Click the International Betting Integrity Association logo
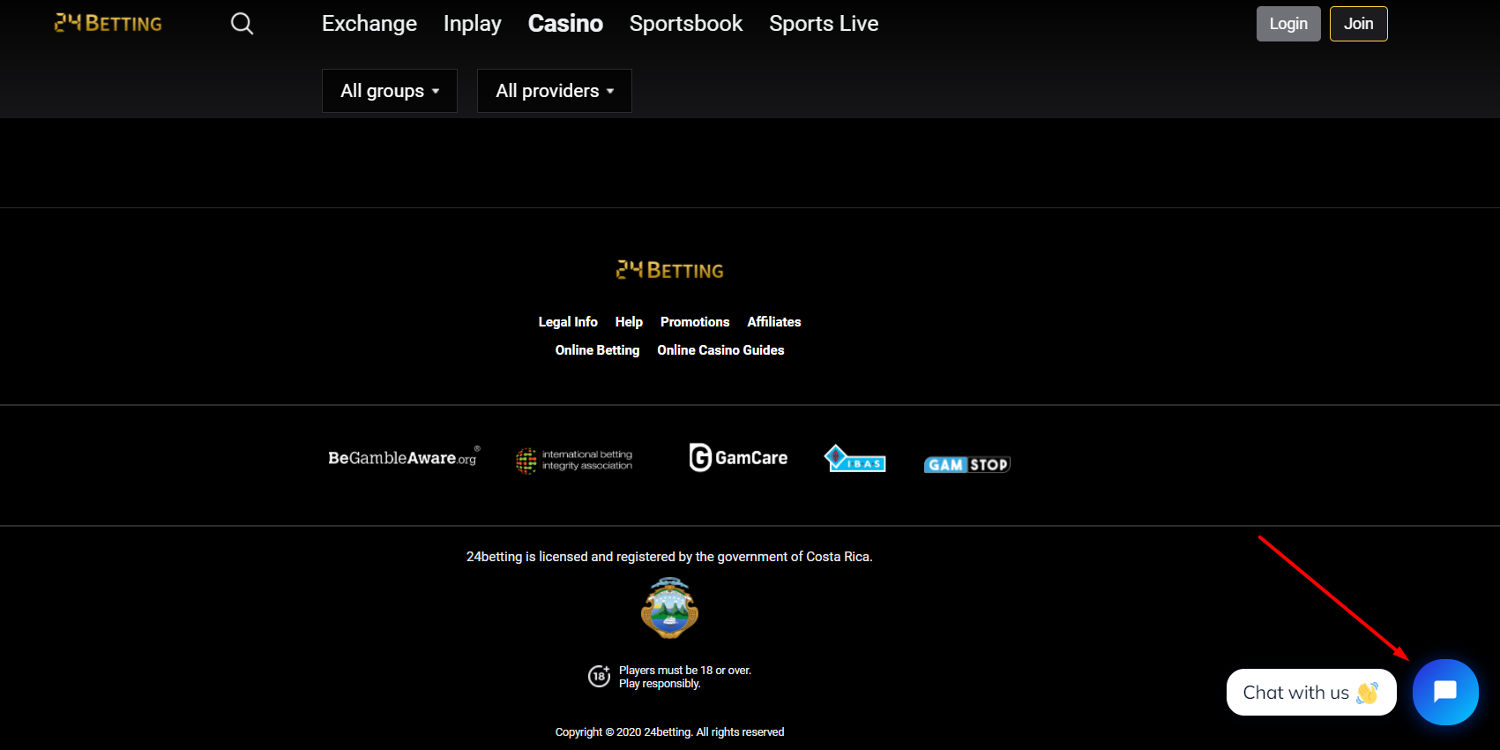This screenshot has width=1500, height=750. coord(574,460)
